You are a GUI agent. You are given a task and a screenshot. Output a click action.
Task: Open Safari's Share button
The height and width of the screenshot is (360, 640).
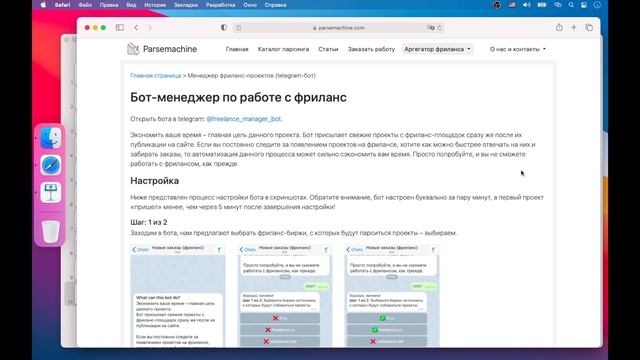[x=559, y=27]
